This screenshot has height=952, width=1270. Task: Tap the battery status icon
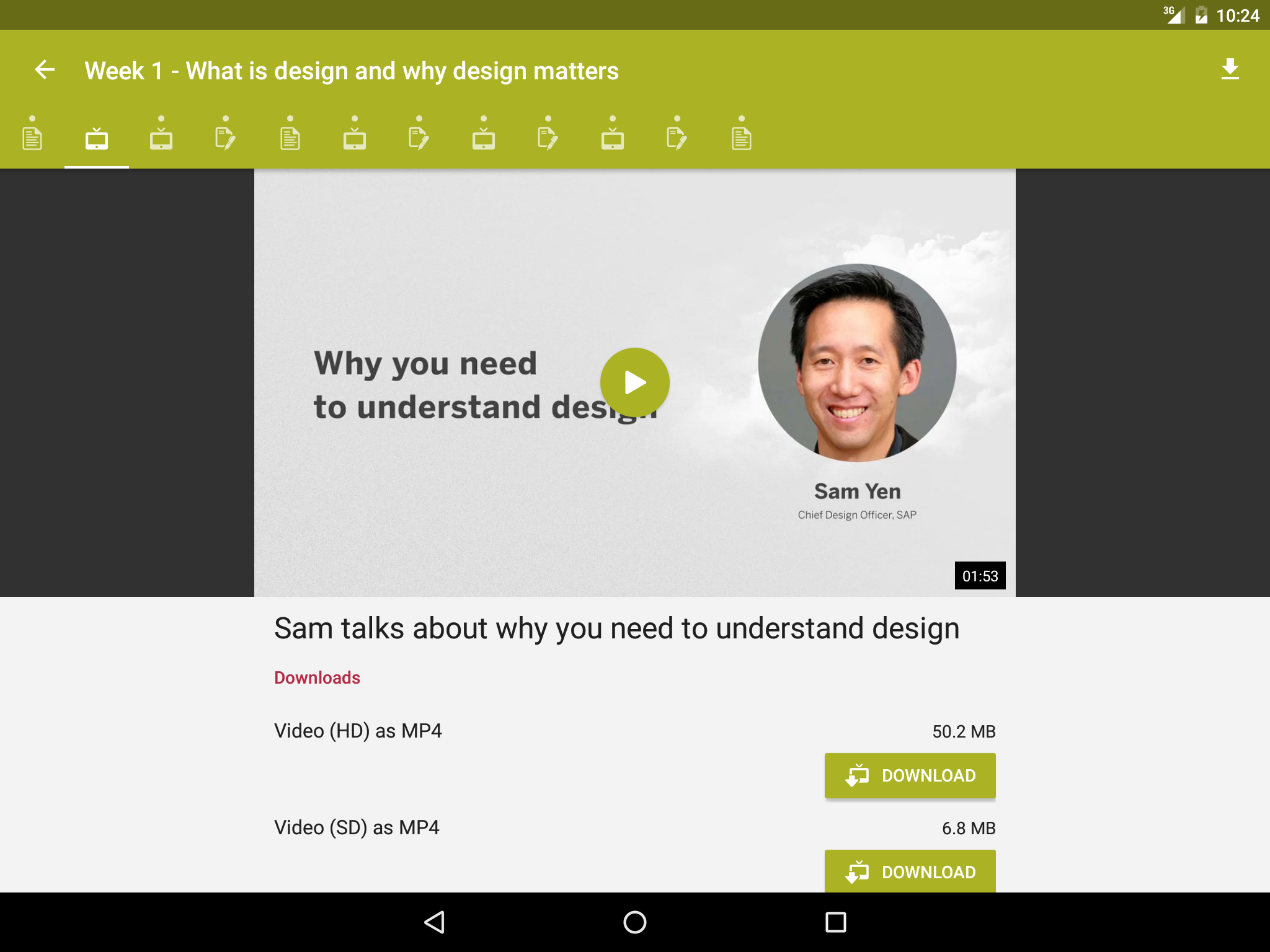click(1201, 15)
